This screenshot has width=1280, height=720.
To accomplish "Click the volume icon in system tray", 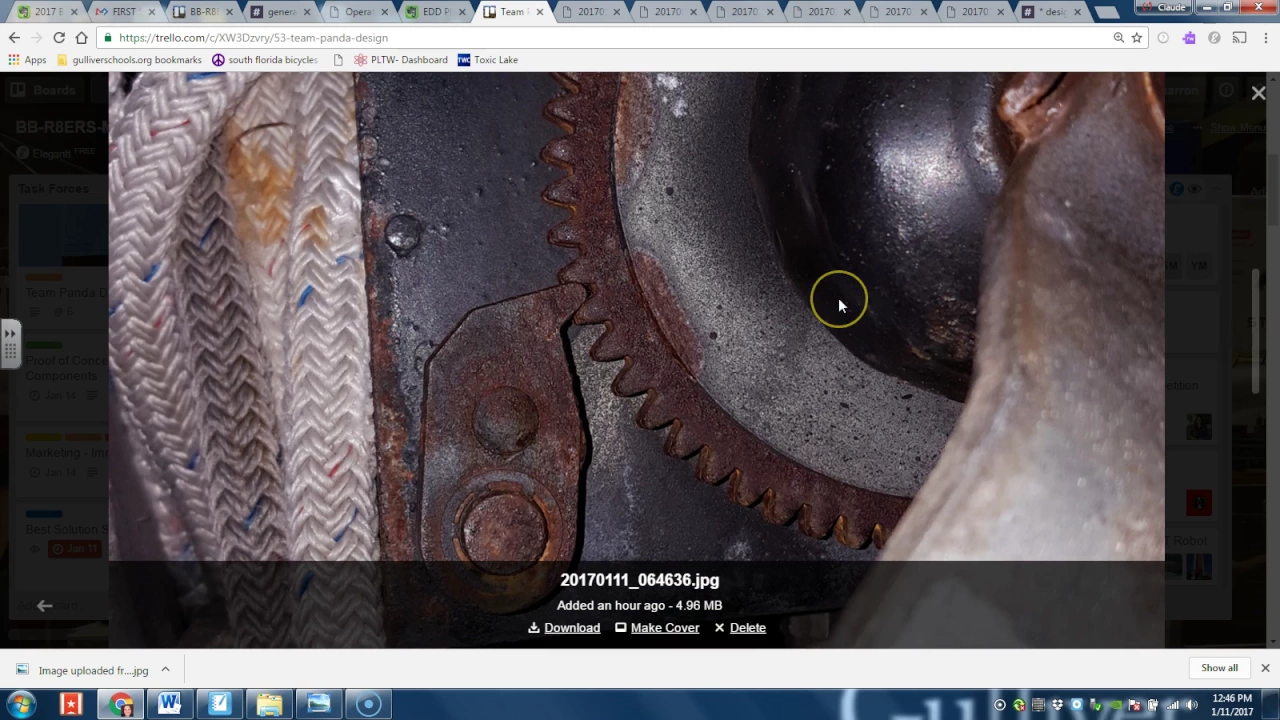I will (1190, 705).
